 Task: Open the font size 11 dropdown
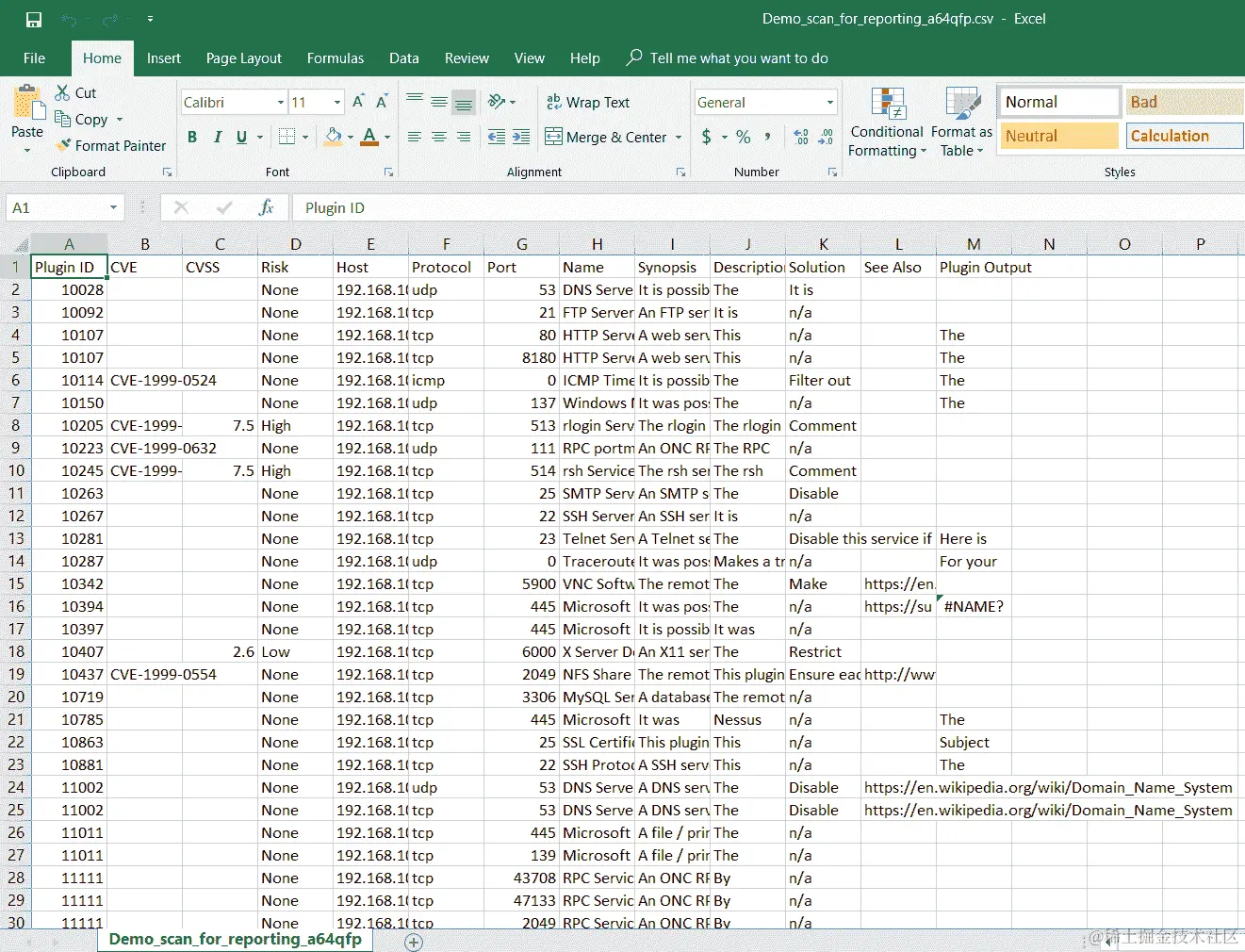337,102
